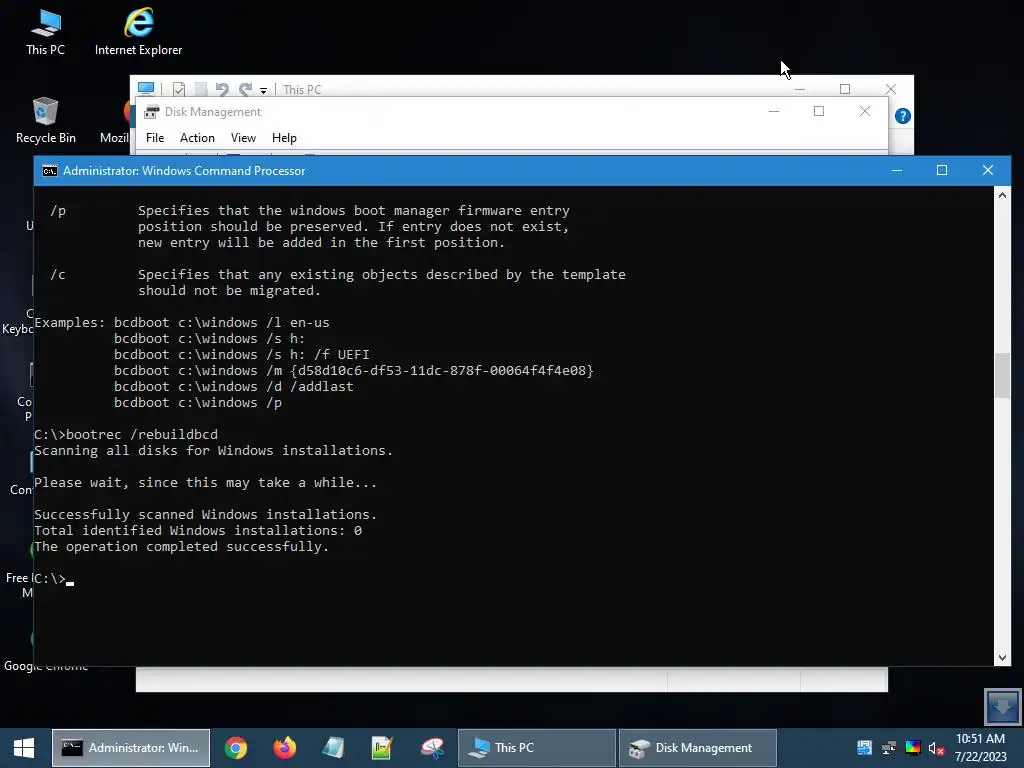Click the 'bcdboot c:\windows /s h: /f UEFI' example
The height and width of the screenshot is (768, 1024).
click(242, 355)
